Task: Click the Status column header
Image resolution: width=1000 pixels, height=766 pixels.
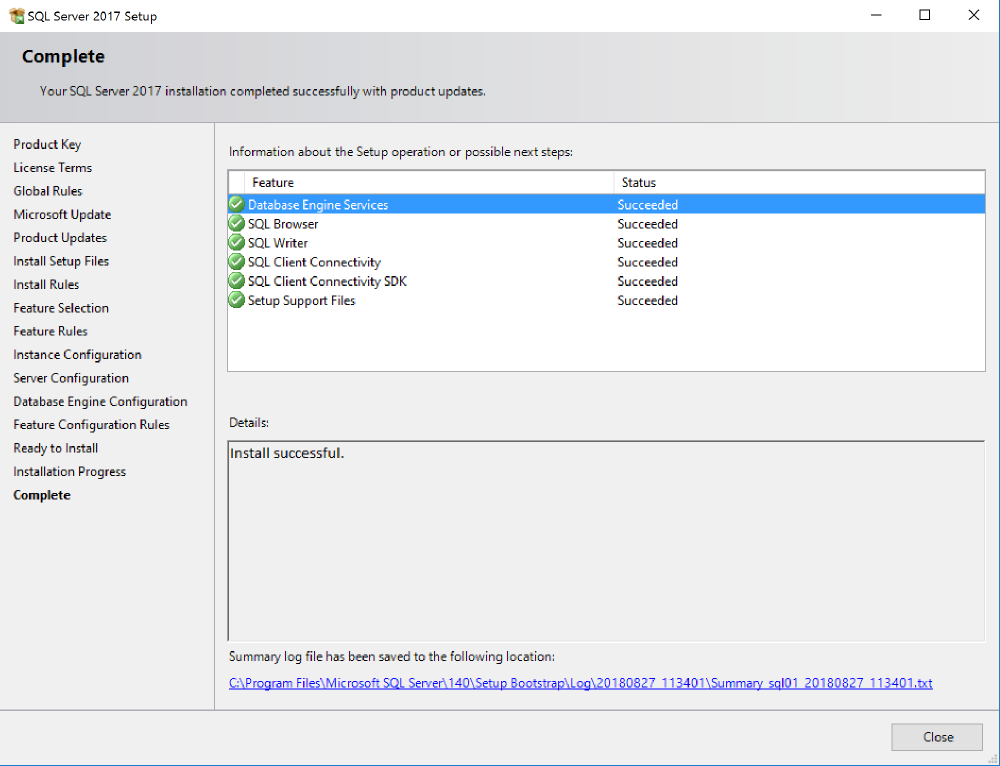Action: [x=799, y=182]
